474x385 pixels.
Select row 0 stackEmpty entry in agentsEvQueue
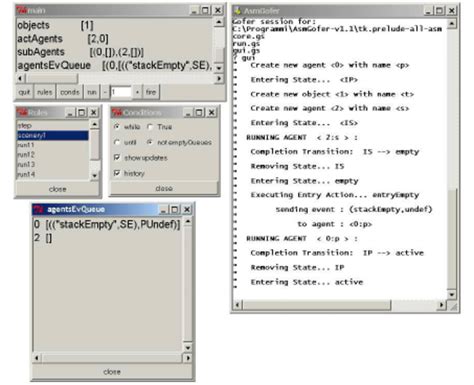pyautogui.click(x=107, y=224)
